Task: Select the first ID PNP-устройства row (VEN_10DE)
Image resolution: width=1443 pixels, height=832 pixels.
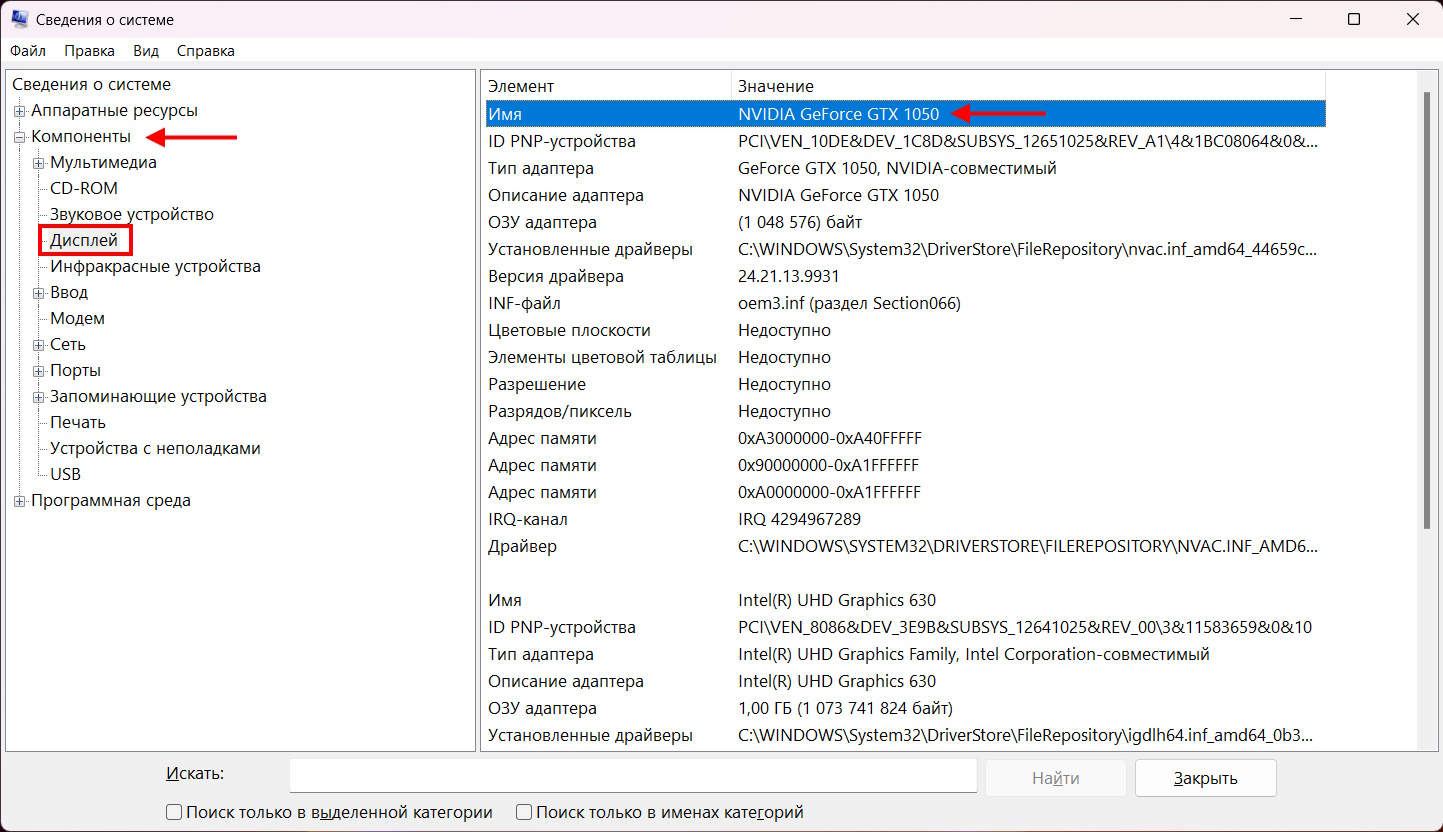Action: [904, 141]
